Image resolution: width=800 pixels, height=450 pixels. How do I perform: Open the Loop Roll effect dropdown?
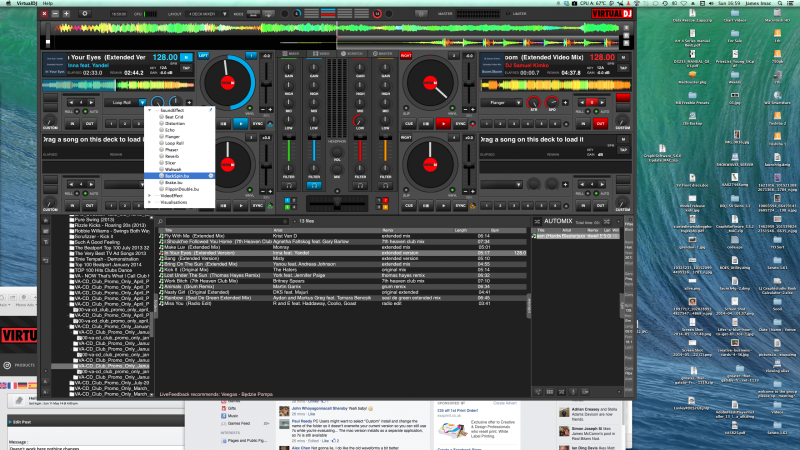(141, 102)
